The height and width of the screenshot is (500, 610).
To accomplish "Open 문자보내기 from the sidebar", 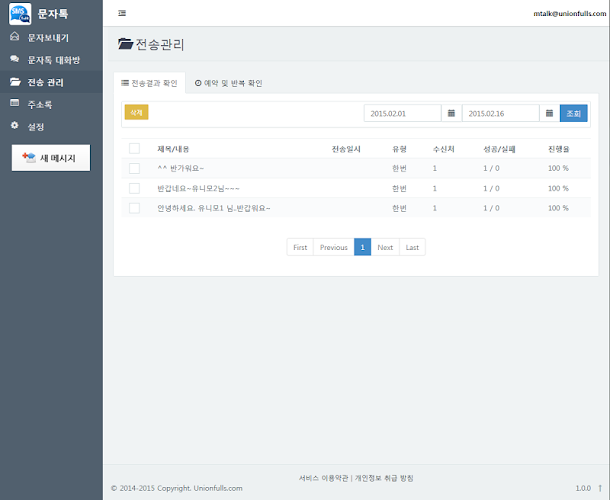I will coord(48,37).
